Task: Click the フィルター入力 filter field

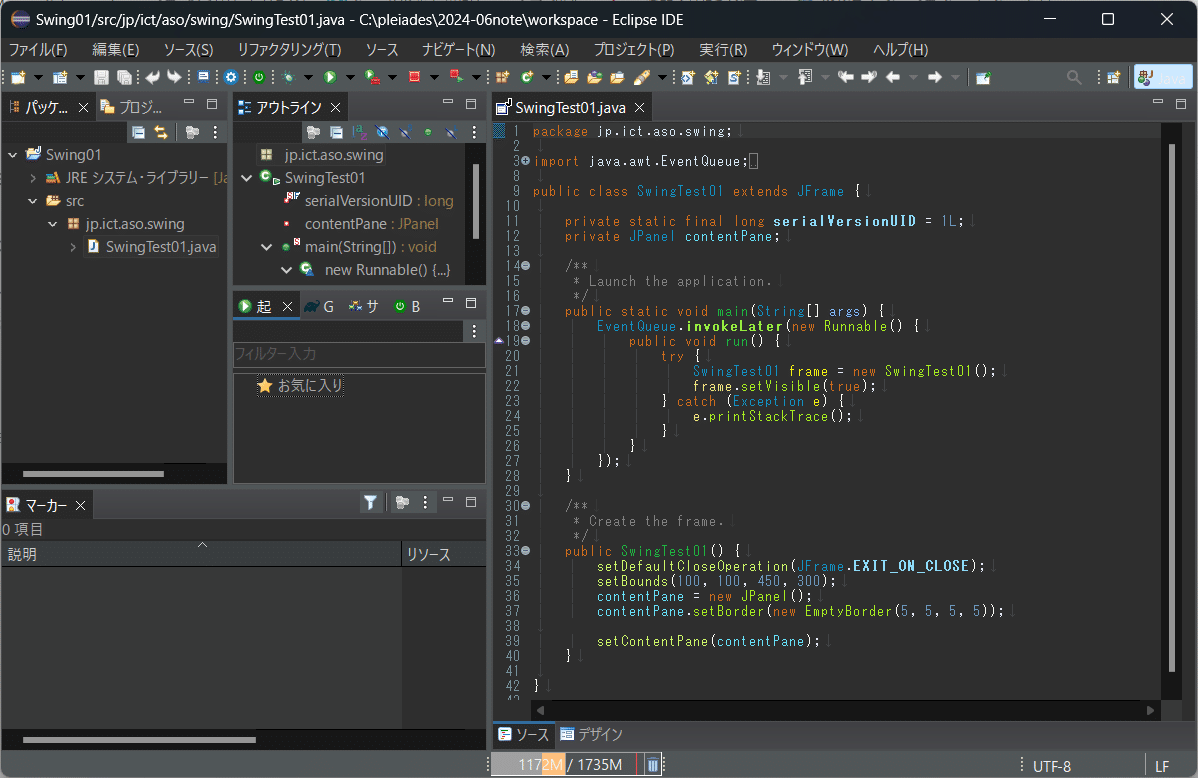Action: [x=359, y=355]
